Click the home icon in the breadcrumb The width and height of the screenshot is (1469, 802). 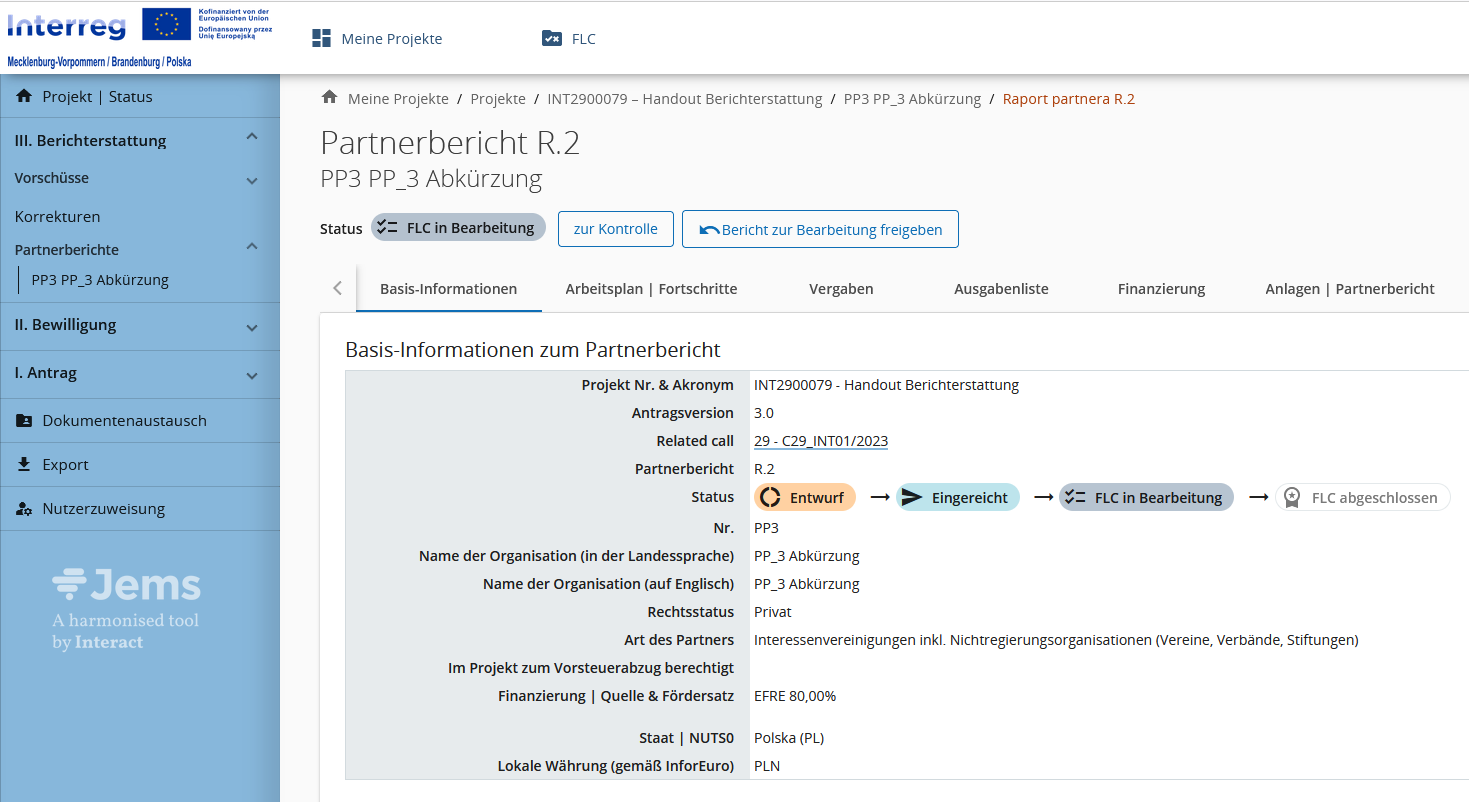tap(329, 98)
